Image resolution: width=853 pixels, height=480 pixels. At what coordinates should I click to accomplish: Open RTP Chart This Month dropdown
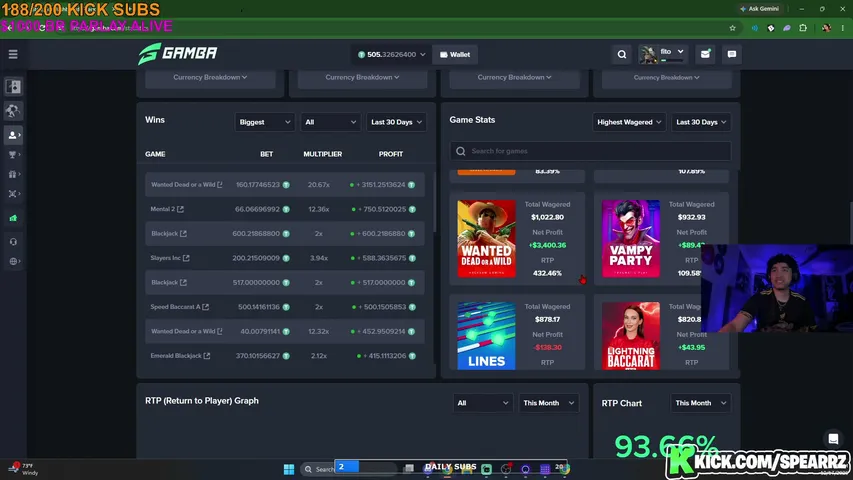tap(700, 403)
